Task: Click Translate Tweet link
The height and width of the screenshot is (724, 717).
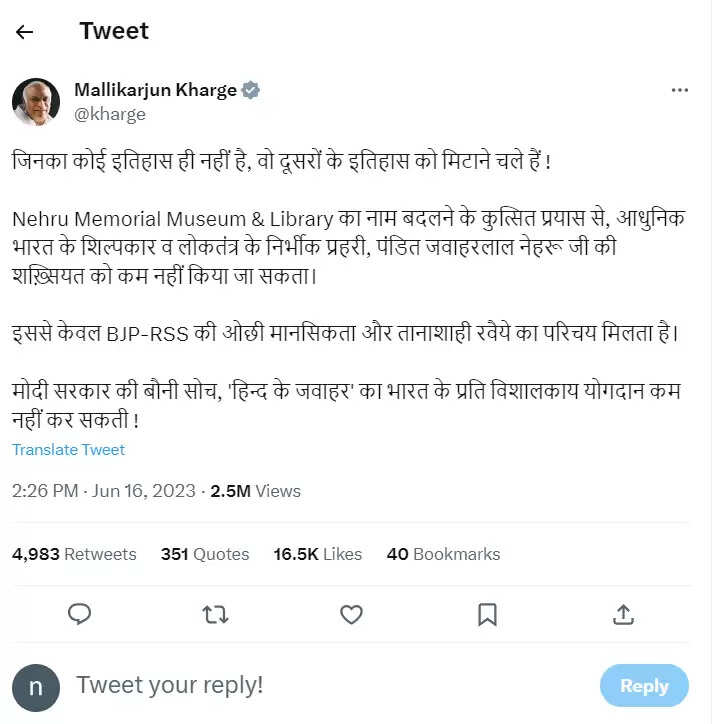Action: [68, 450]
